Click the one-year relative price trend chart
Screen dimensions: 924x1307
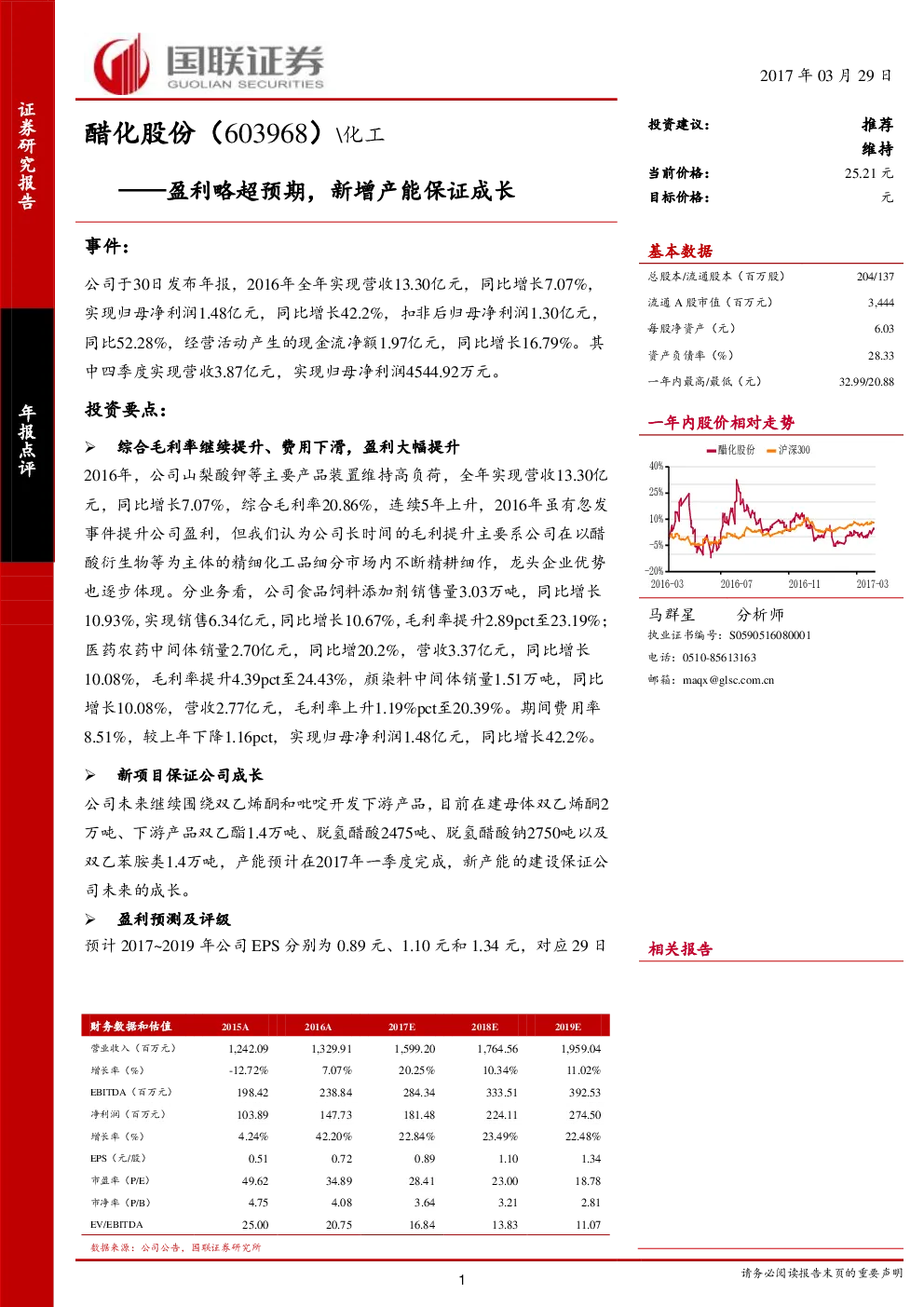coord(769,517)
